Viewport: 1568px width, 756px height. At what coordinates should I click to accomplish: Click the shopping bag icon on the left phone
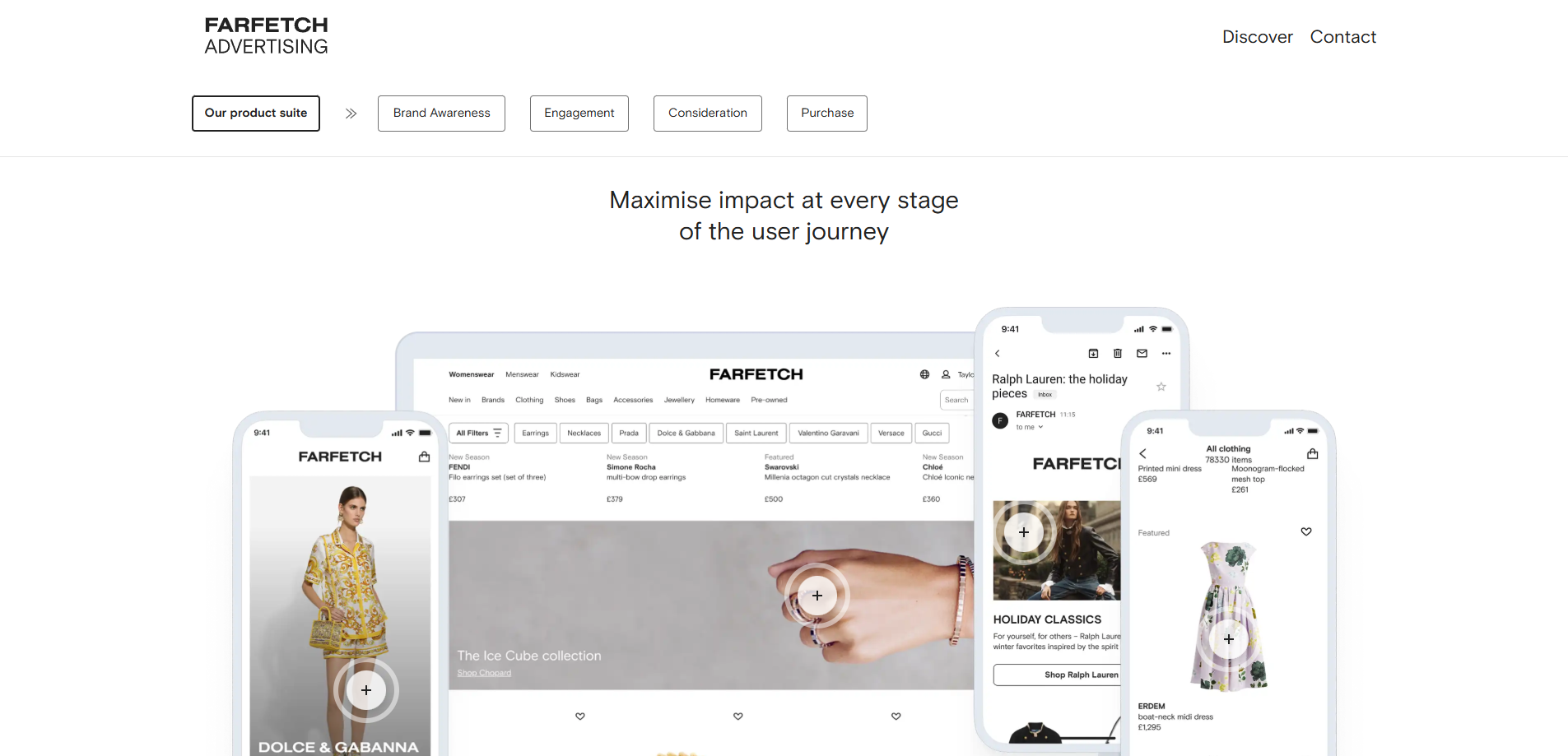[424, 457]
